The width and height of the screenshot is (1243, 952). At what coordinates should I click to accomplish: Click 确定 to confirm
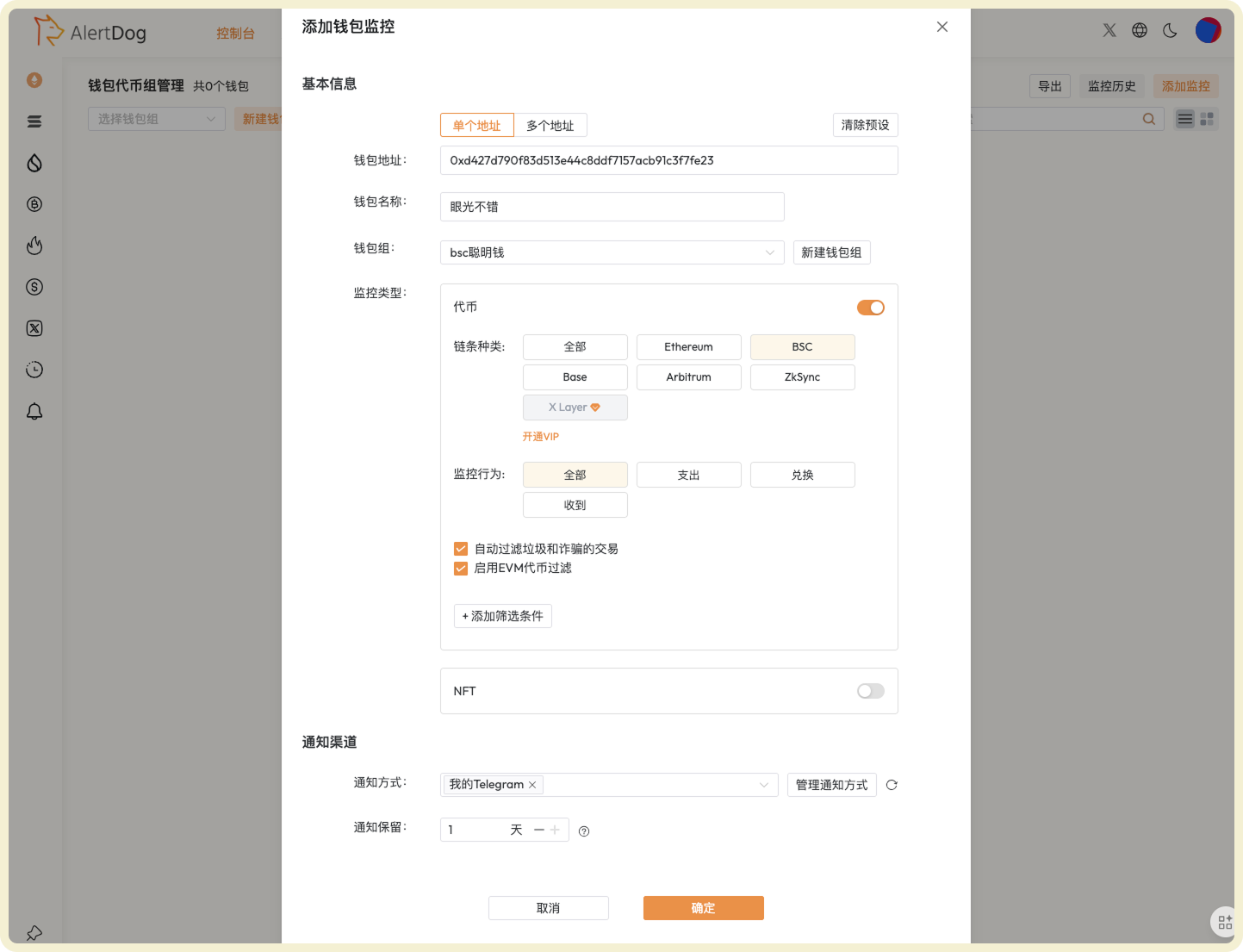pos(704,908)
